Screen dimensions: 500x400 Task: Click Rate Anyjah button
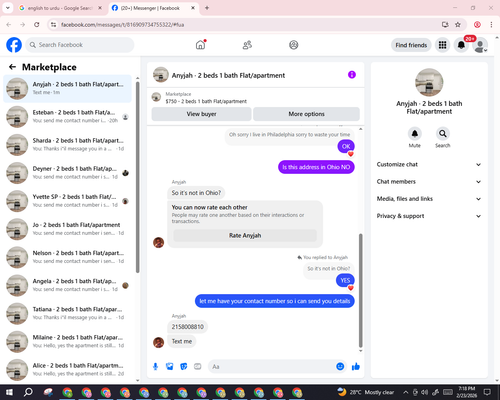point(245,235)
